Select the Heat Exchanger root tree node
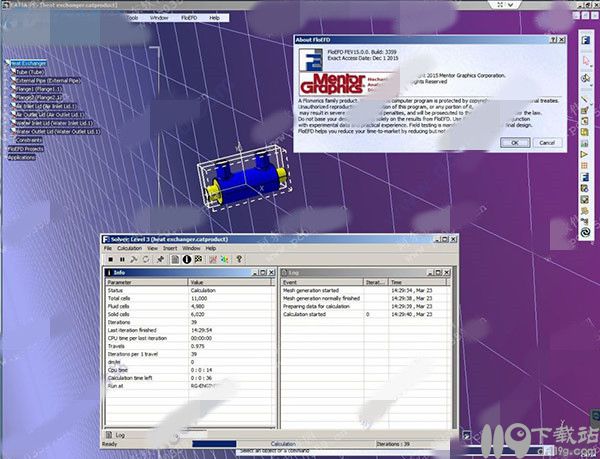Screen dimensions: 600x459 pos(29,63)
